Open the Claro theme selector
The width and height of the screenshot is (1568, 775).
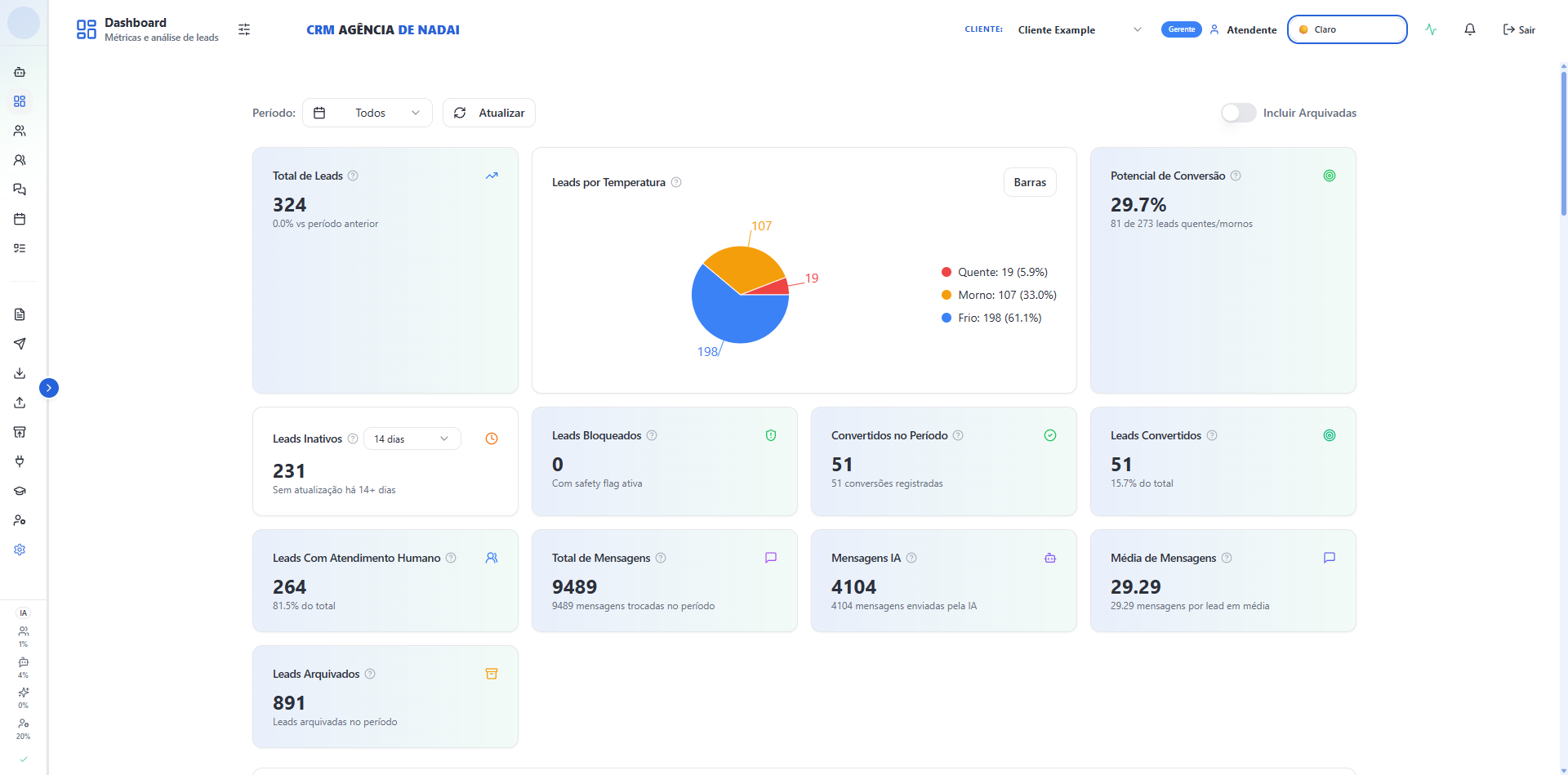pos(1347,29)
